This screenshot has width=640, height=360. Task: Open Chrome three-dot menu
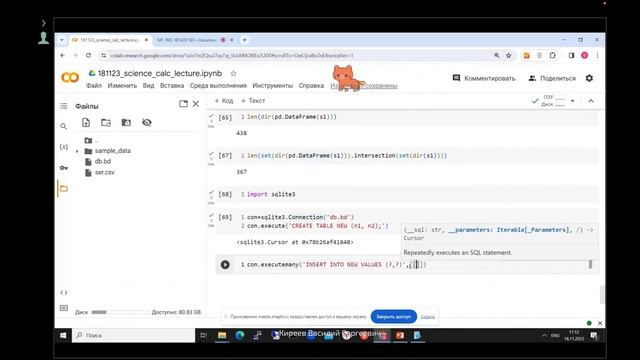point(598,56)
